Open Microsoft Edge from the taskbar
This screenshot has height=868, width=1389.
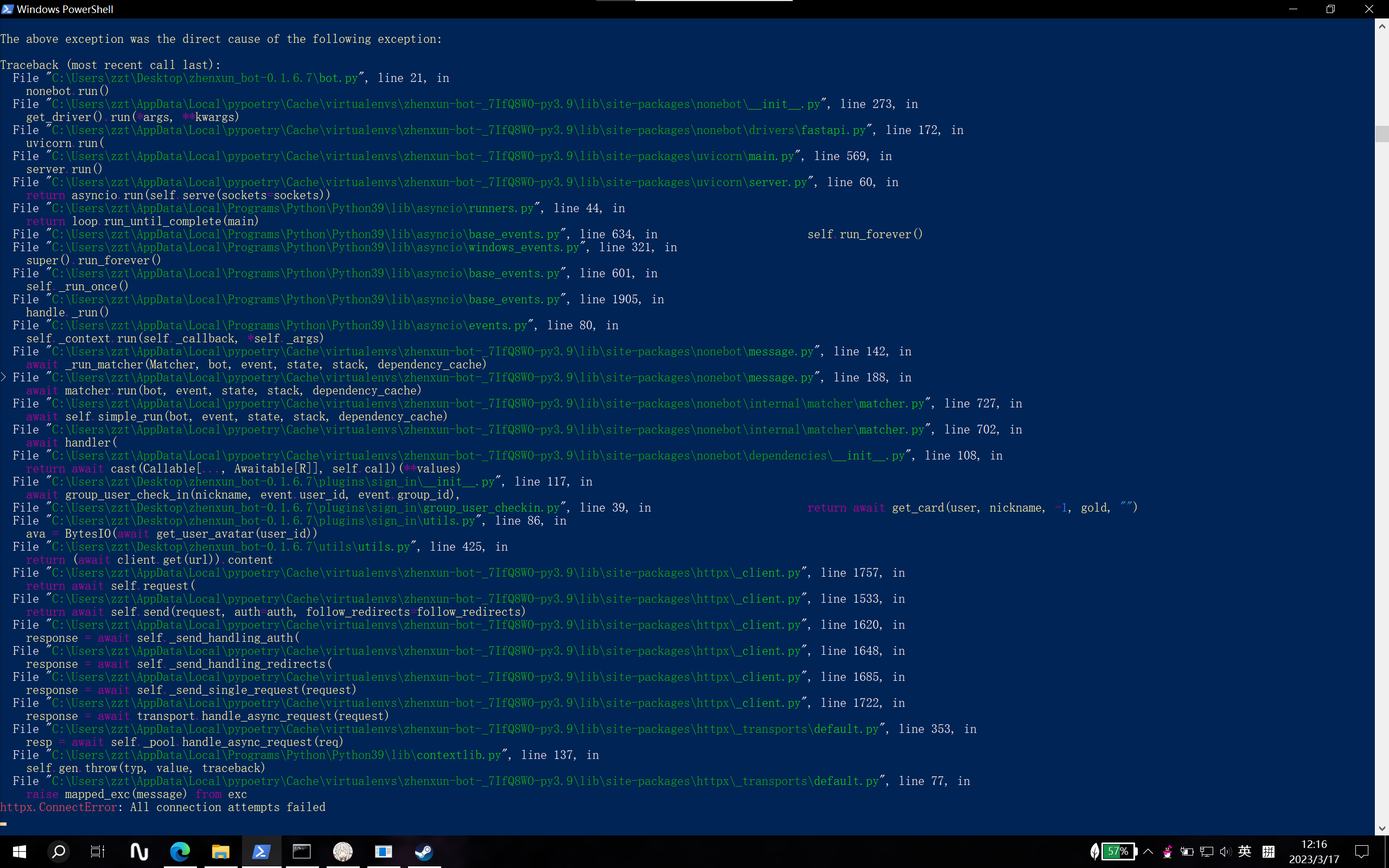180,851
